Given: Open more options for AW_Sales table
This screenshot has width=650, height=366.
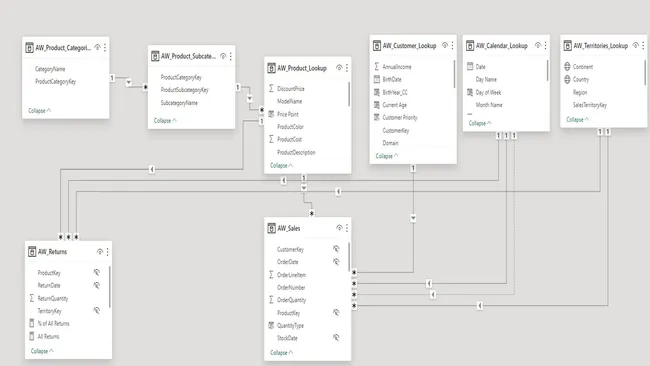Looking at the screenshot, I should click(347, 228).
